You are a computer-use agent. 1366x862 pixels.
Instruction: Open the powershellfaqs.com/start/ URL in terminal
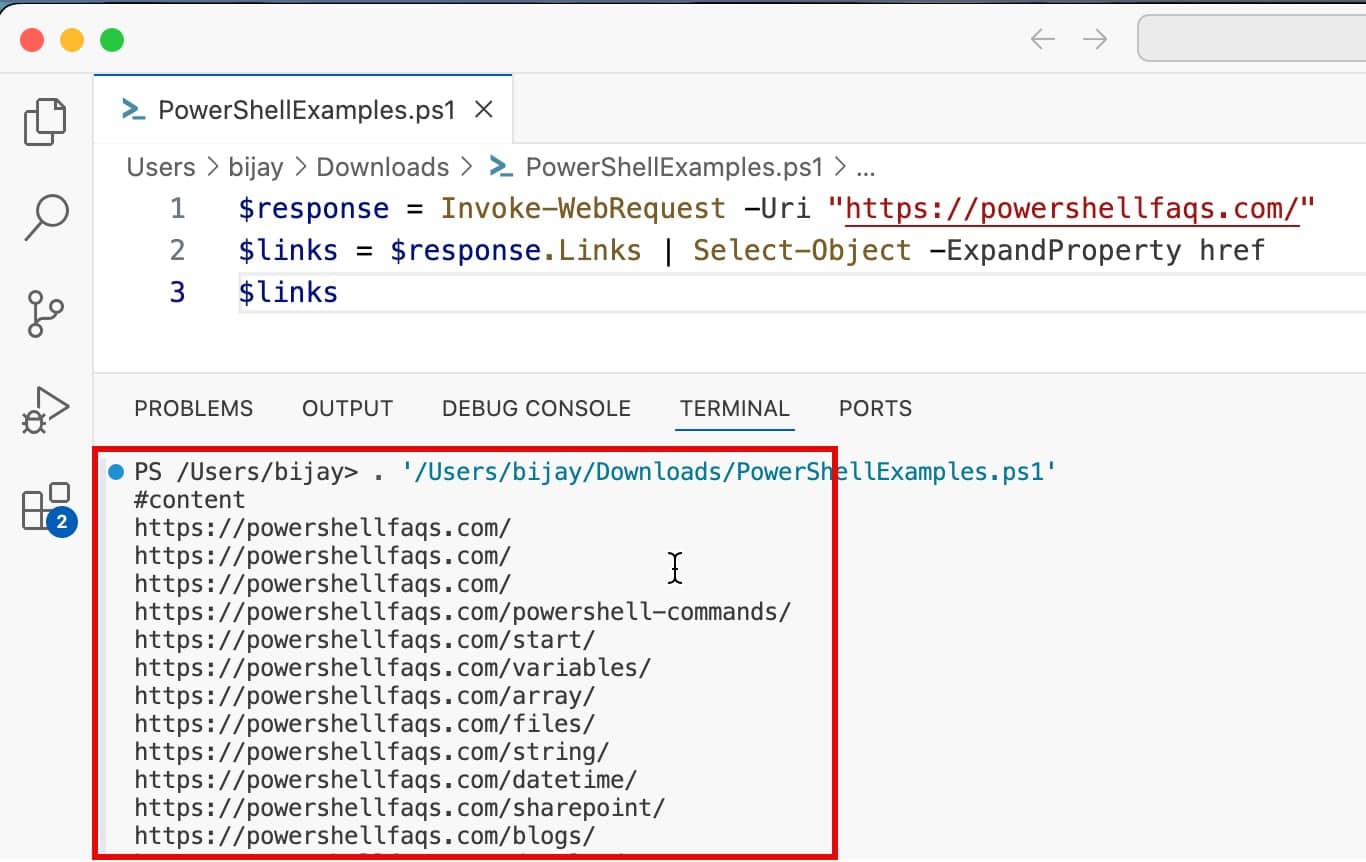pyautogui.click(x=365, y=639)
